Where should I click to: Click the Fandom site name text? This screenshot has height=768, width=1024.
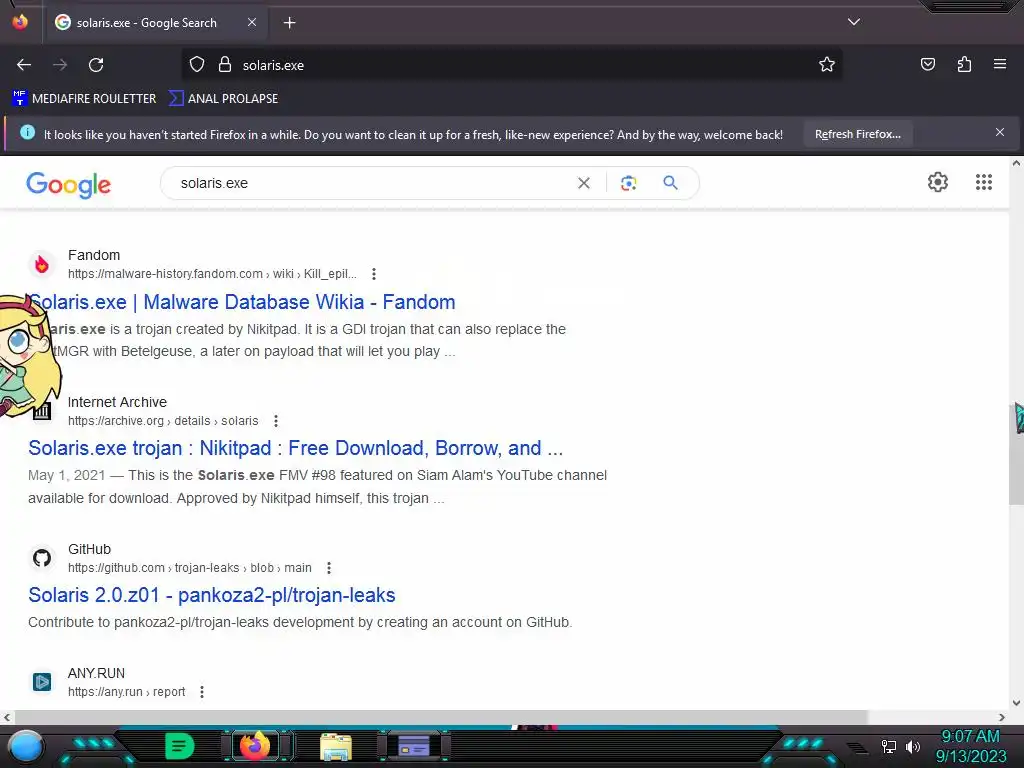pos(94,255)
